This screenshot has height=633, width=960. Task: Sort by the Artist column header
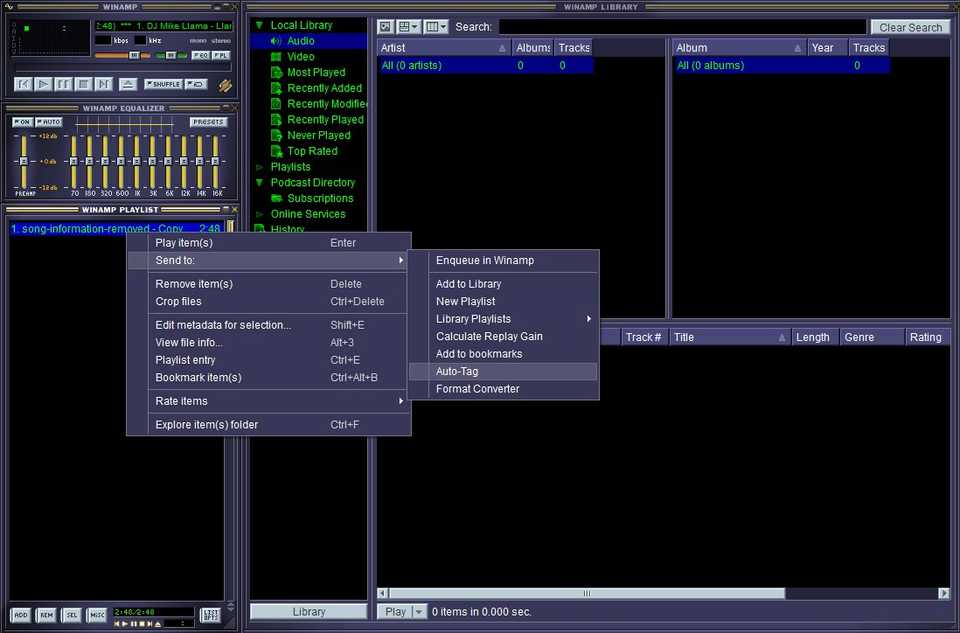tap(444, 48)
